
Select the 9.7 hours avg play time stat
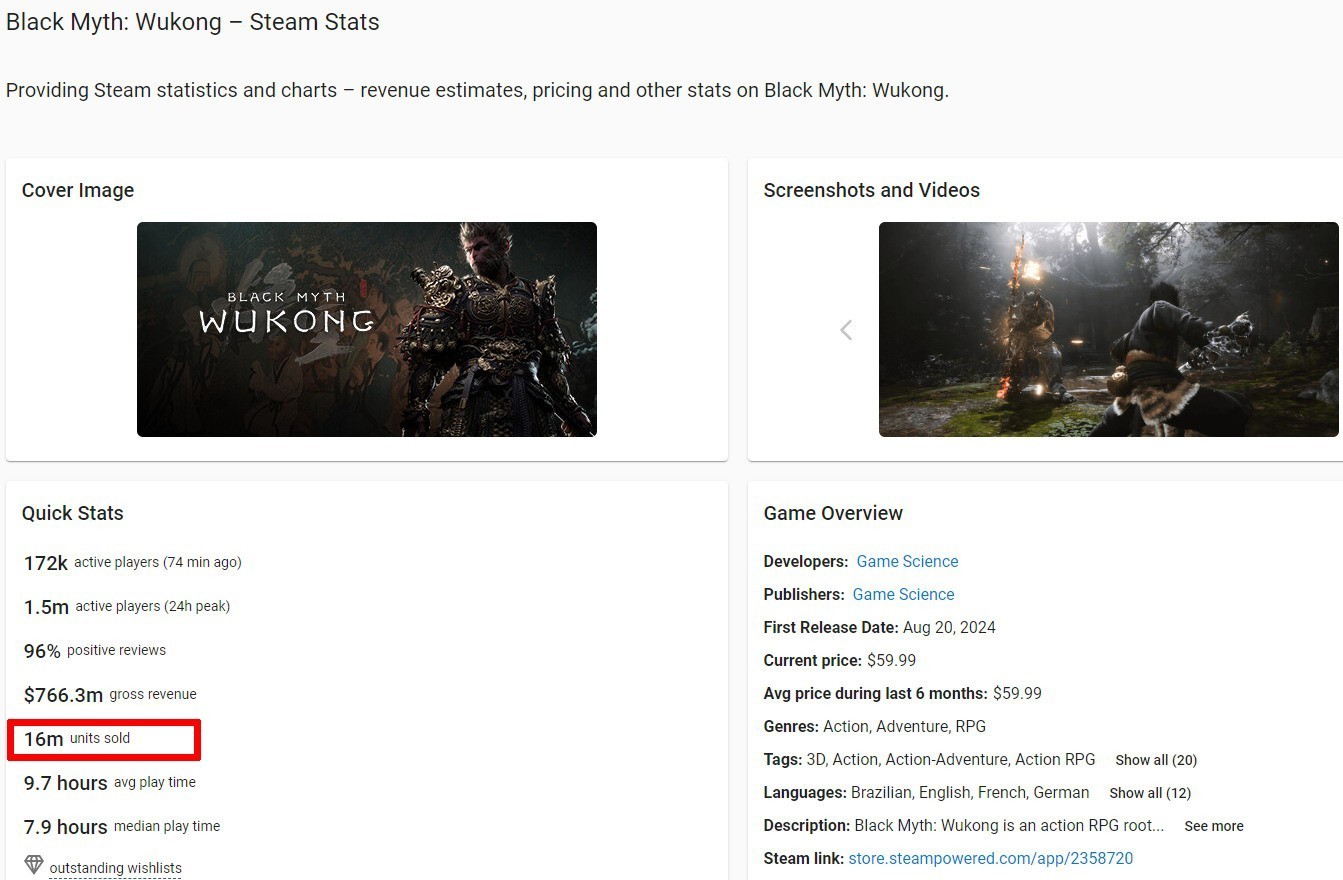pos(110,783)
